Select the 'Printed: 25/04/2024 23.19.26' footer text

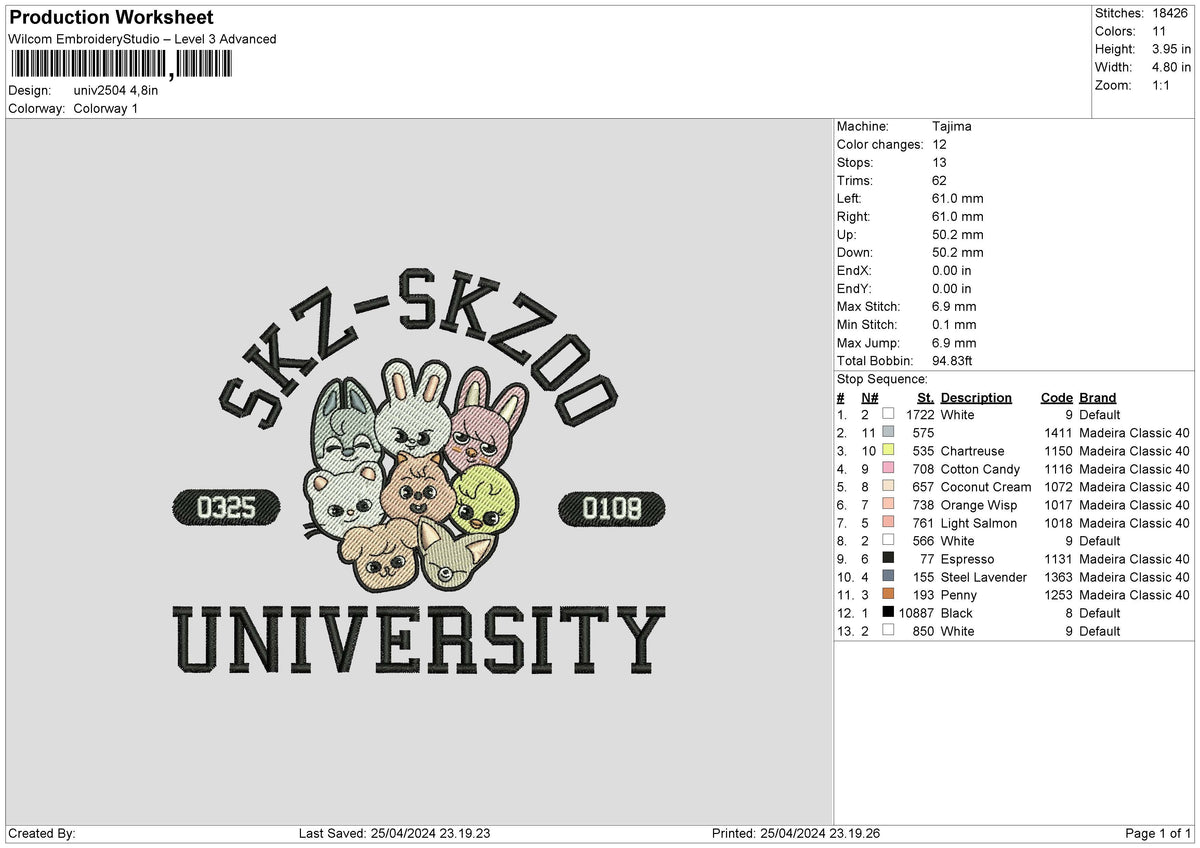pyautogui.click(x=796, y=833)
